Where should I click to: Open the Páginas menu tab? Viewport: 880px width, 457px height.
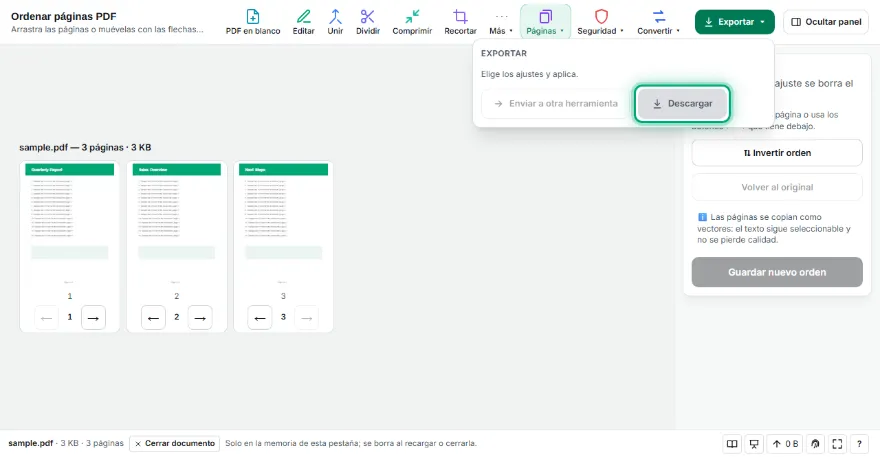pyautogui.click(x=545, y=22)
